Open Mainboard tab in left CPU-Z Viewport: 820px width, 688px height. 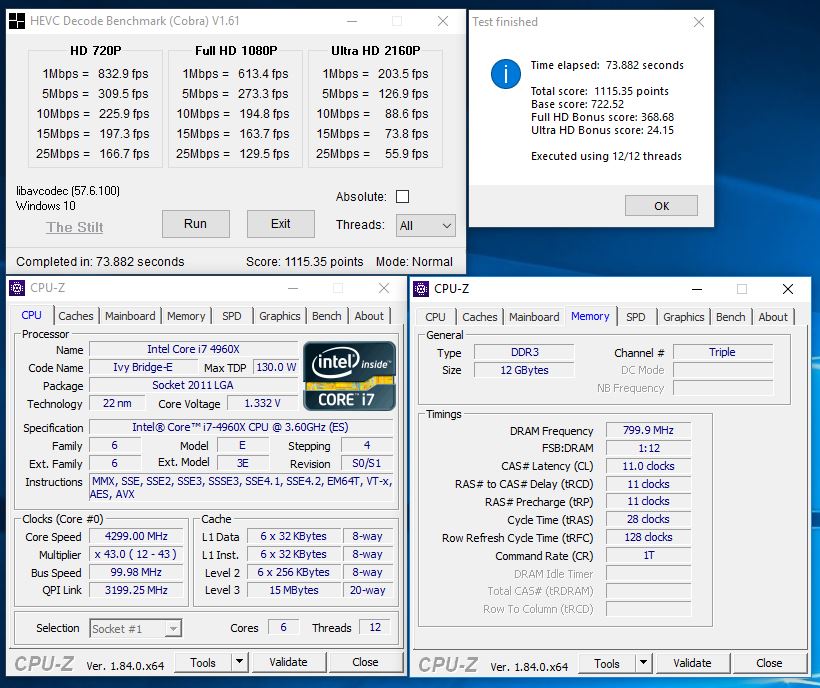click(x=130, y=316)
